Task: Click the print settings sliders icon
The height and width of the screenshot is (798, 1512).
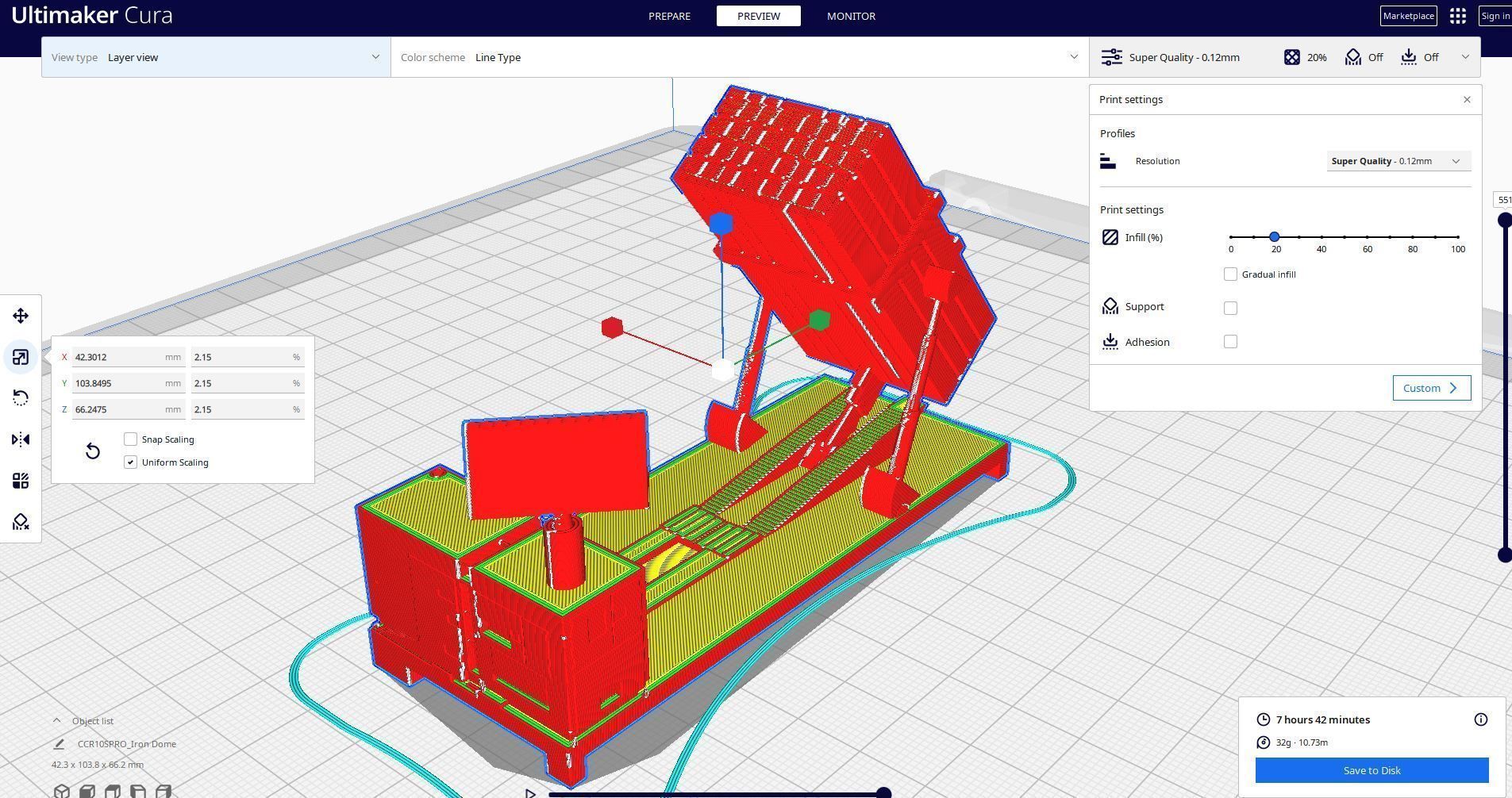Action: pyautogui.click(x=1111, y=57)
